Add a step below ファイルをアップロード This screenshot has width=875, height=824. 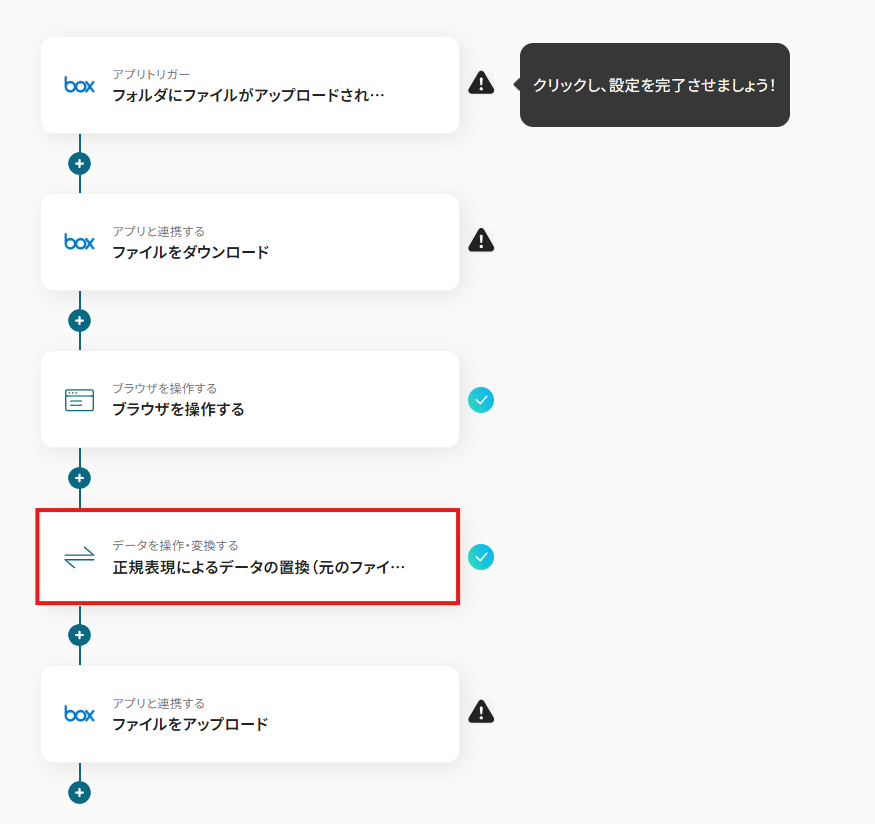(x=79, y=792)
